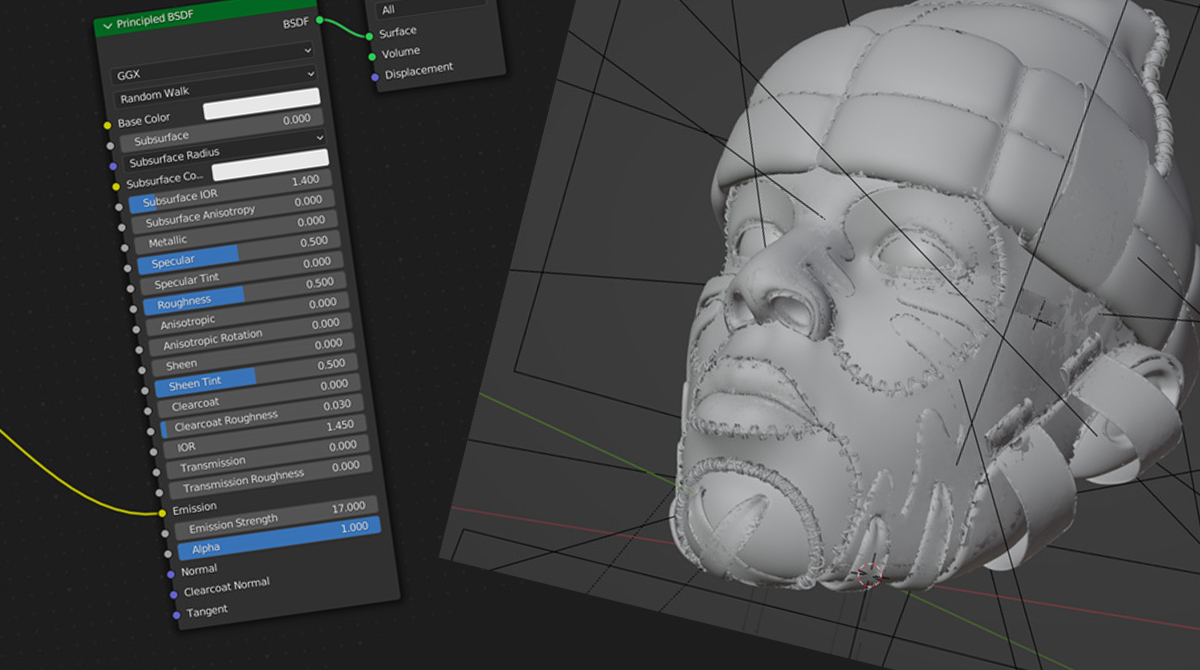Click the Subsurface value slider
The height and width of the screenshot is (670, 1200).
(221, 130)
